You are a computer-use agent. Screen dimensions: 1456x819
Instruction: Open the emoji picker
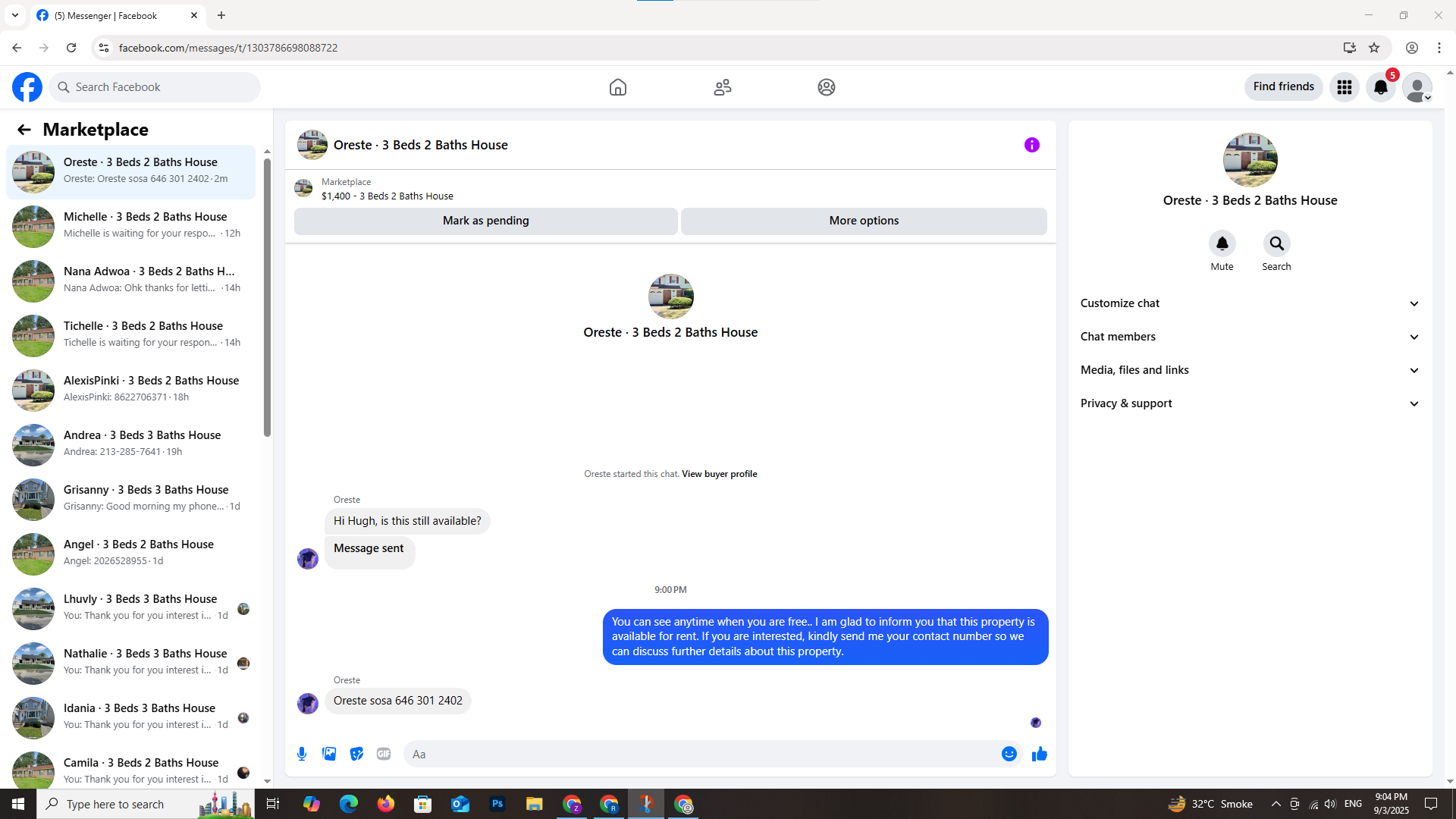click(x=1009, y=754)
